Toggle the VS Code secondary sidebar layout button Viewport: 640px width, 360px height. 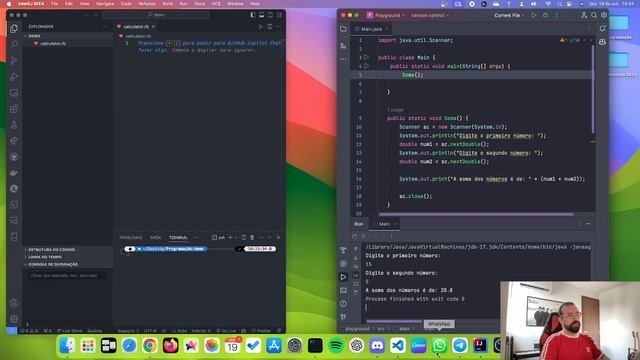pos(270,15)
